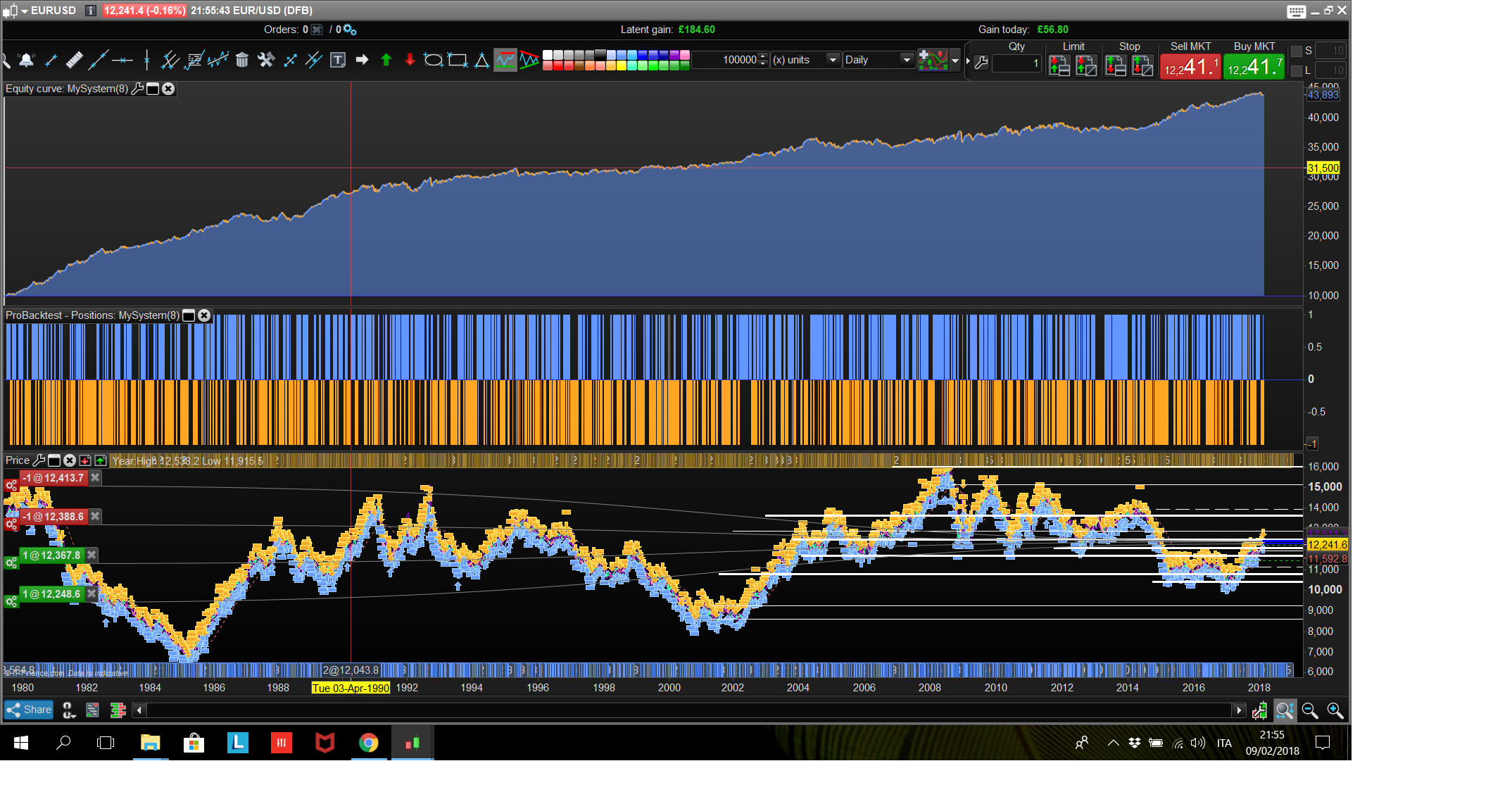The width and height of the screenshot is (1512, 811).
Task: Select the green up arrow tool
Action: [386, 61]
